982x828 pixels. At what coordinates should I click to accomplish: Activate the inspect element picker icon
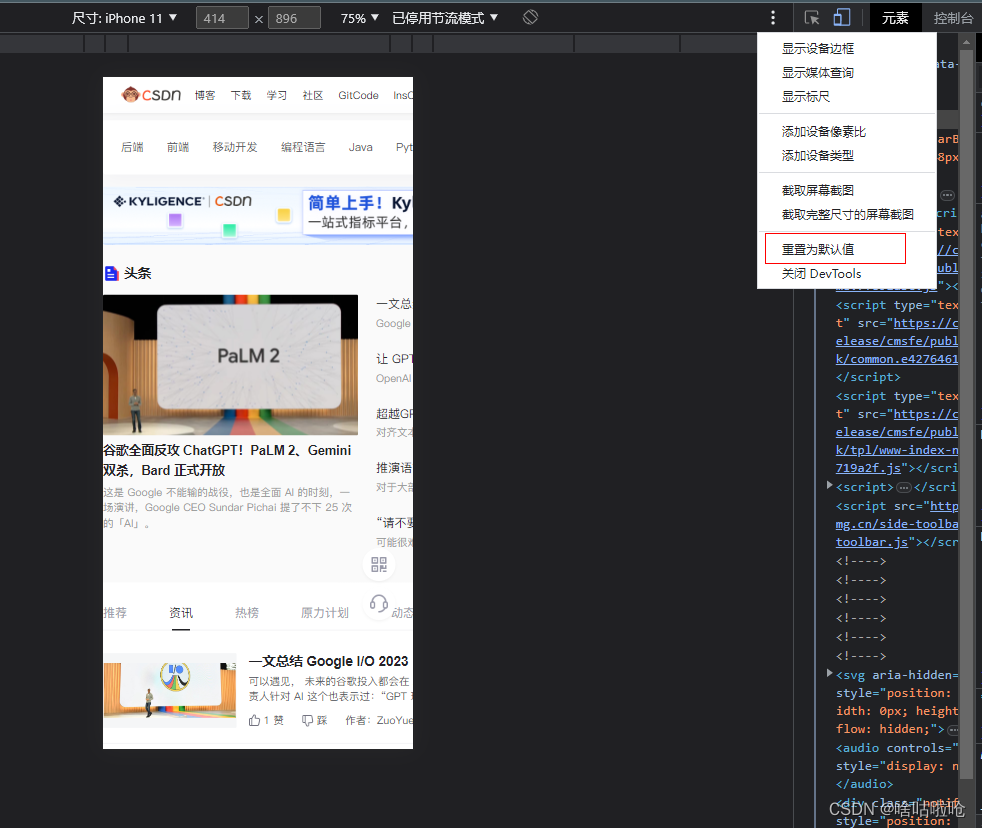[812, 18]
